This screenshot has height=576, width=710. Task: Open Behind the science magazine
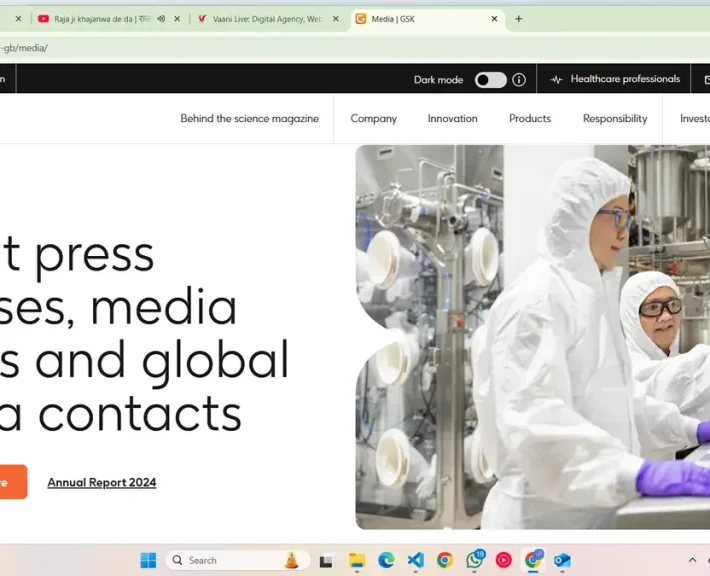point(249,119)
